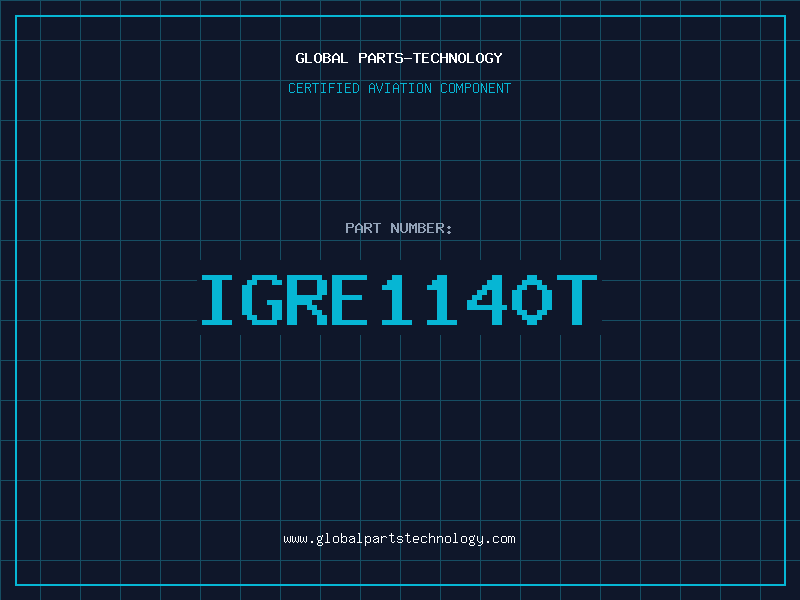Pick the letter R in the part number
This screenshot has width=800, height=600.
point(307,299)
